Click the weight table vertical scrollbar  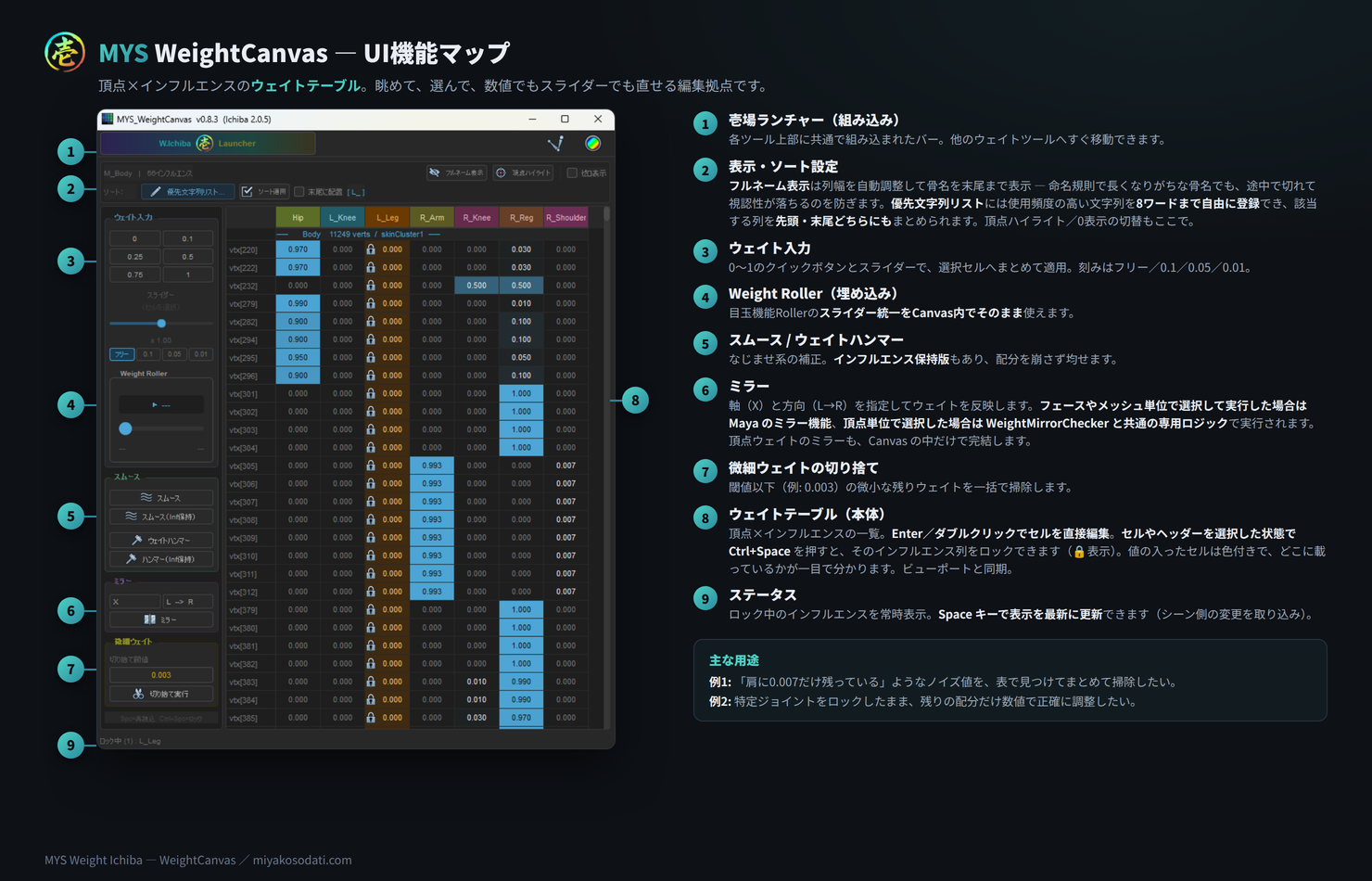(607, 467)
